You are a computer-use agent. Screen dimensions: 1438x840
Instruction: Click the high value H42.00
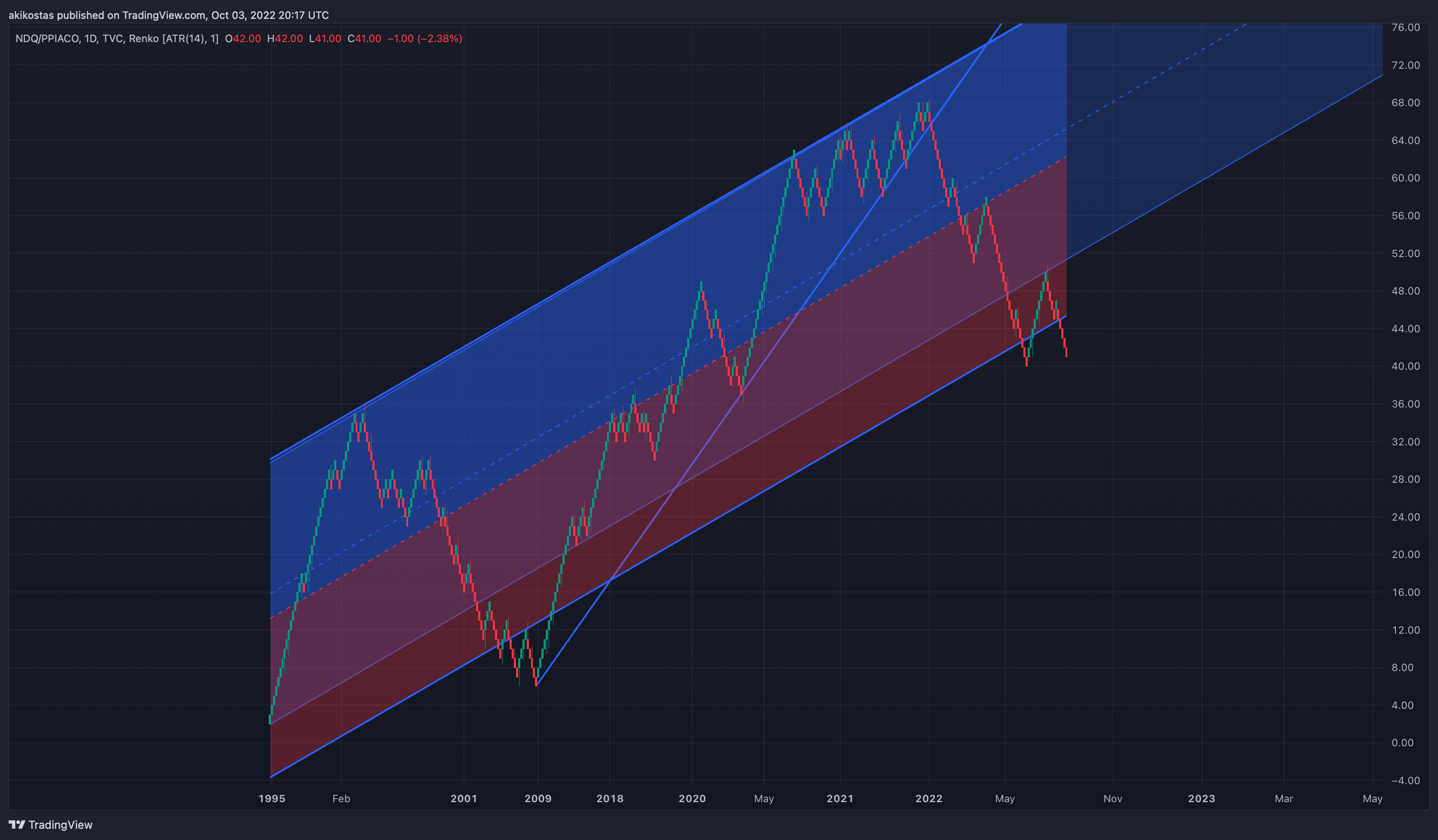(x=285, y=39)
